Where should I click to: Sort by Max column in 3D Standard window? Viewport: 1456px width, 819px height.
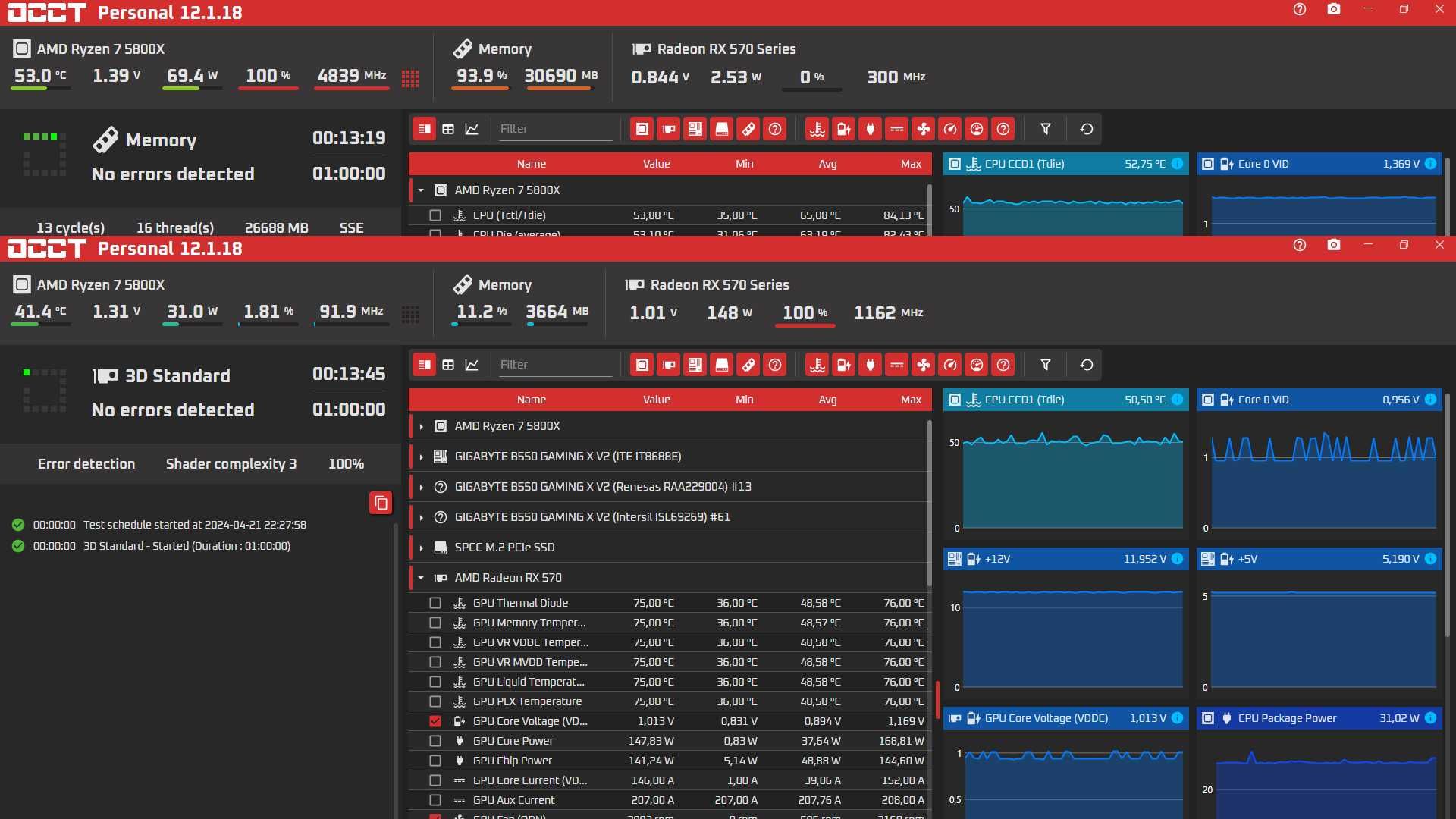point(911,400)
